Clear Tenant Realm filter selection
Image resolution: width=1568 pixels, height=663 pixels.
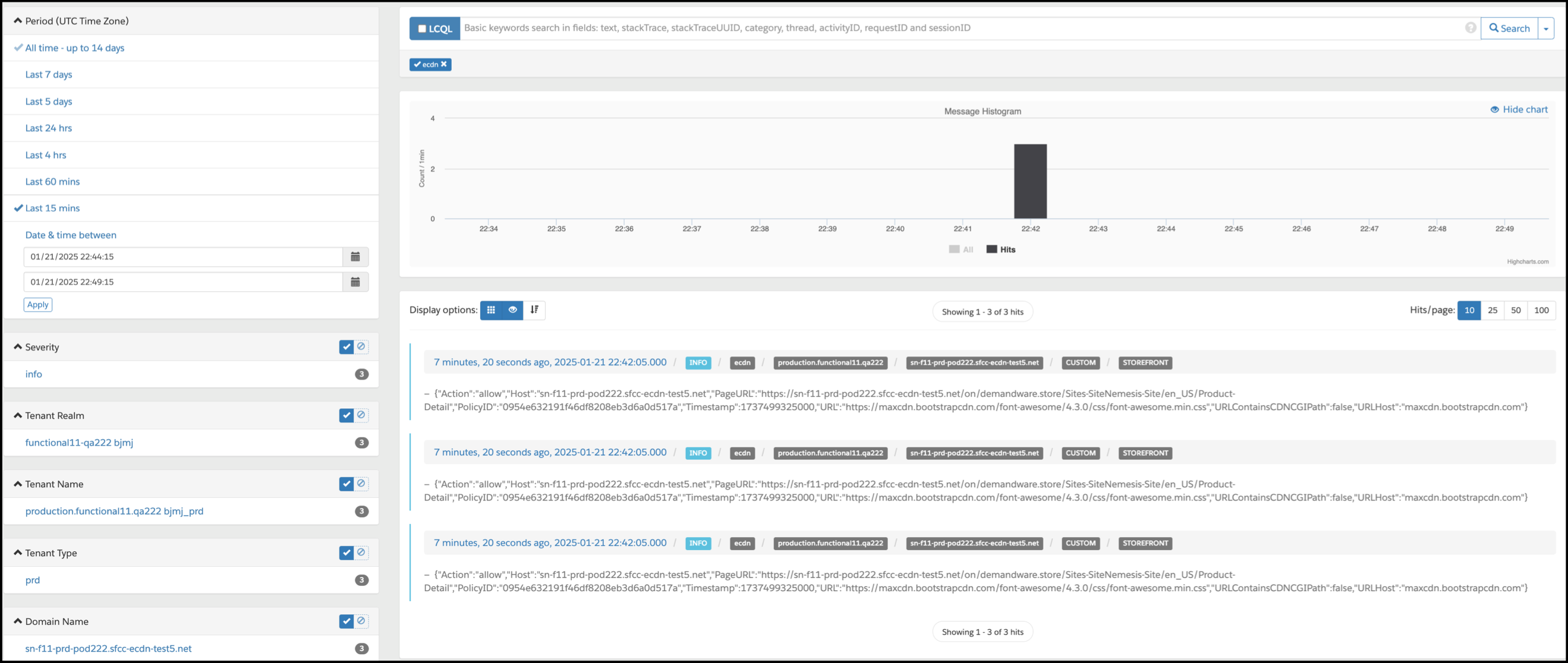click(361, 415)
